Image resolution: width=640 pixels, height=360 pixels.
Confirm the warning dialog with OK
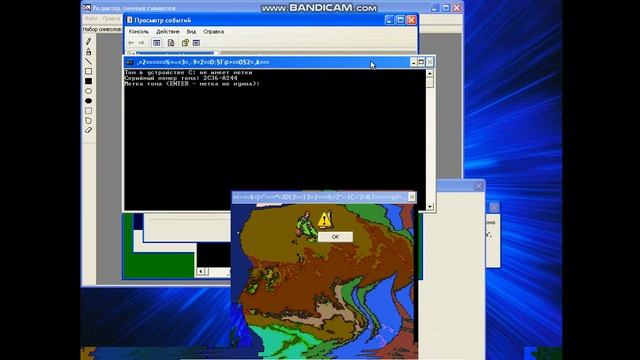(335, 237)
